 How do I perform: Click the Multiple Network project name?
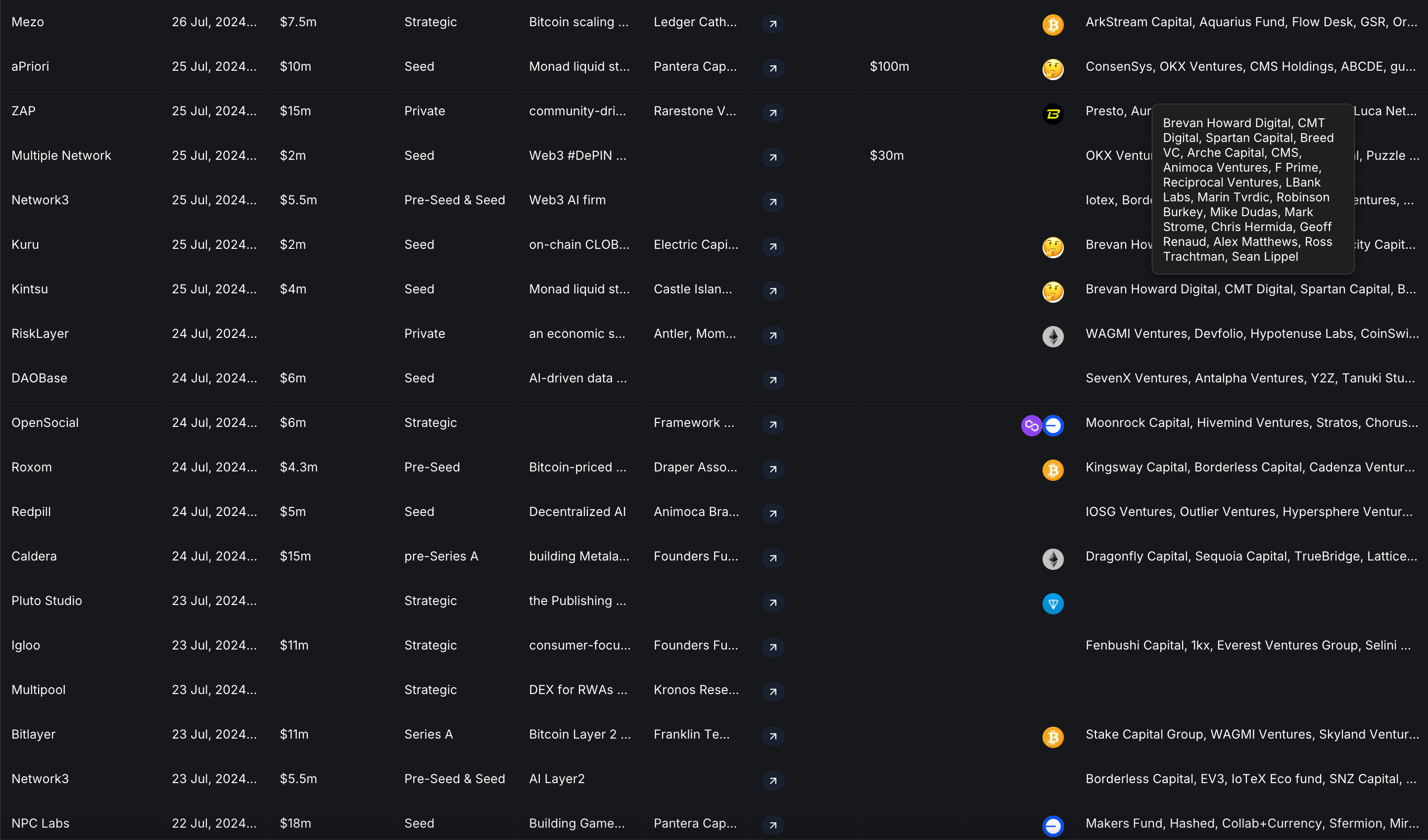coord(61,155)
